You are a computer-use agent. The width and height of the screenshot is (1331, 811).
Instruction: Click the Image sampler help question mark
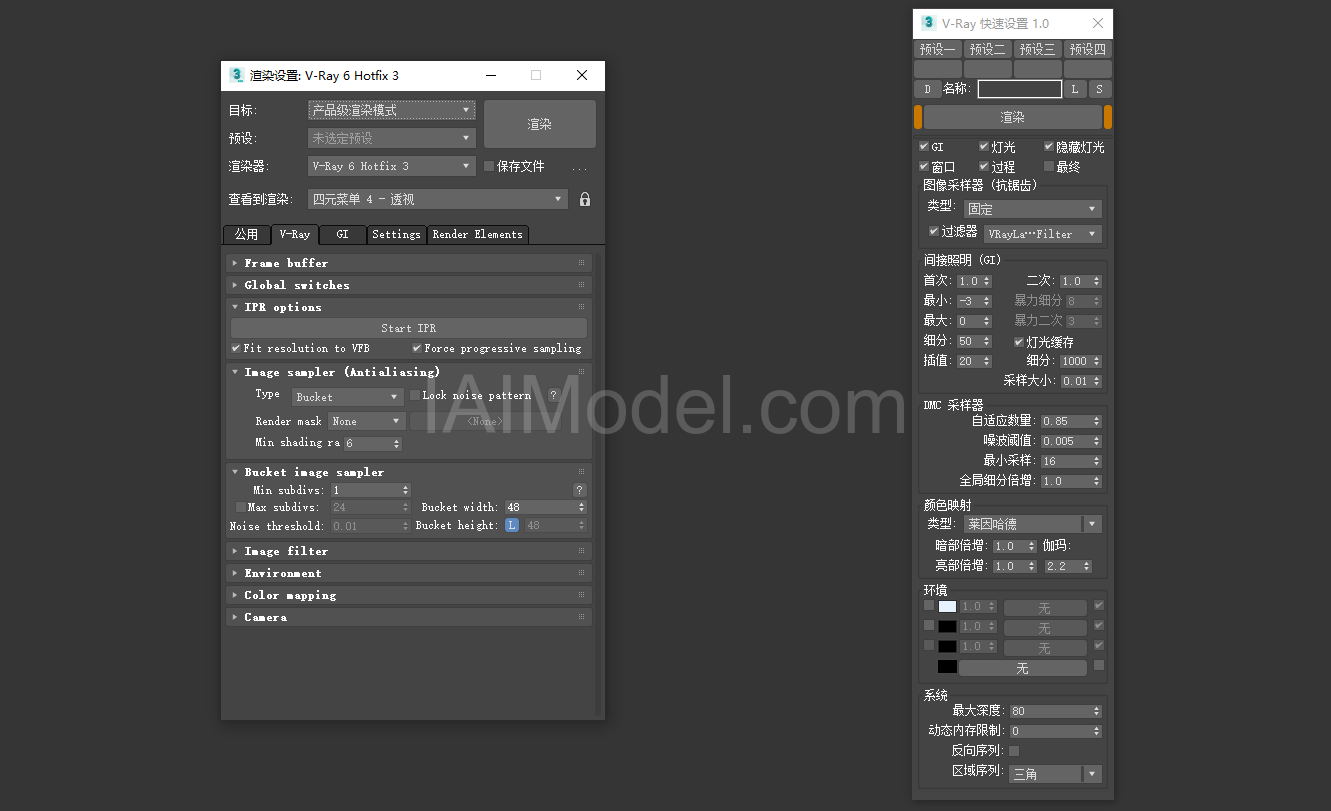pyautogui.click(x=553, y=395)
